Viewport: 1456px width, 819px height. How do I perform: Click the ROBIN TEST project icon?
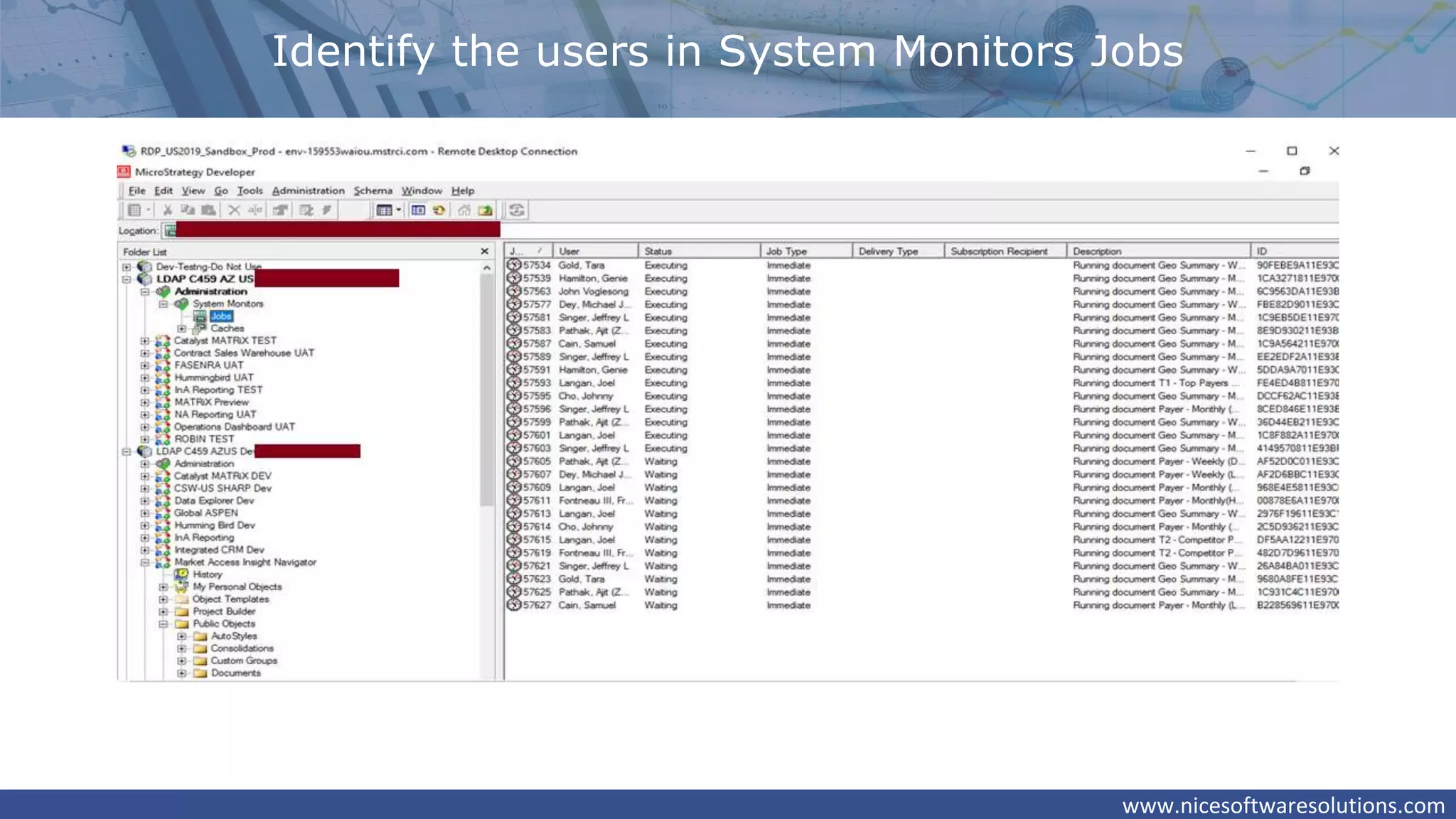click(x=164, y=439)
